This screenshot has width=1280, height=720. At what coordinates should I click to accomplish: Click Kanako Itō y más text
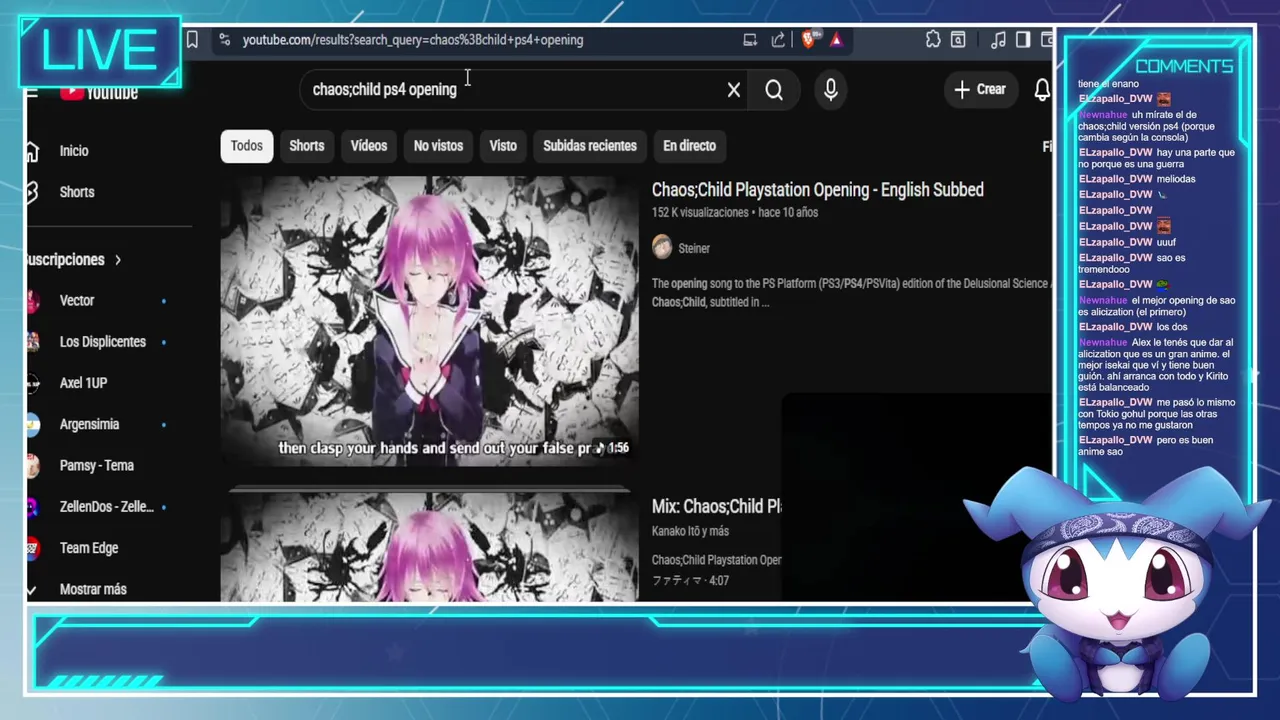click(x=690, y=531)
